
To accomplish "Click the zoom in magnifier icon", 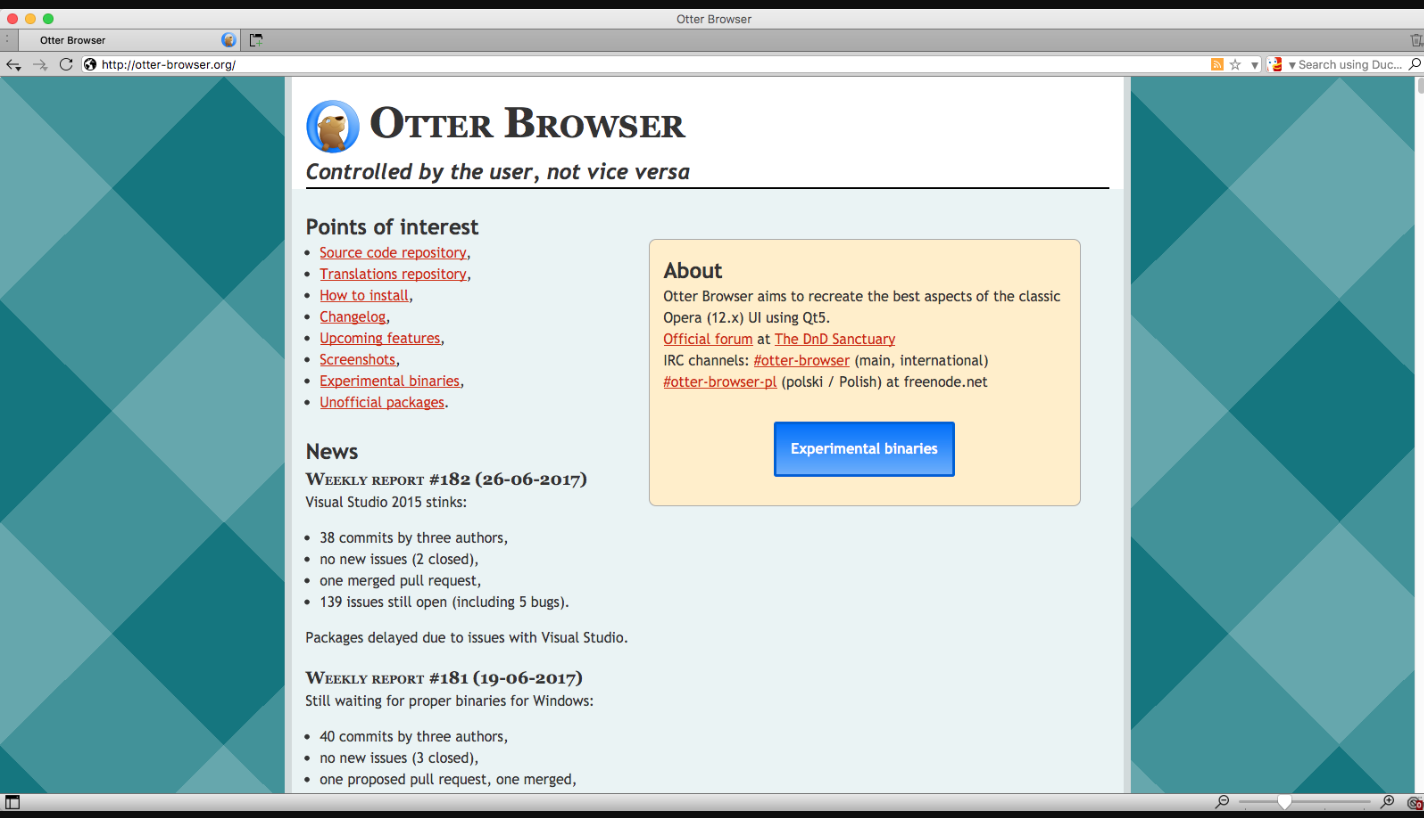I will [x=1387, y=802].
